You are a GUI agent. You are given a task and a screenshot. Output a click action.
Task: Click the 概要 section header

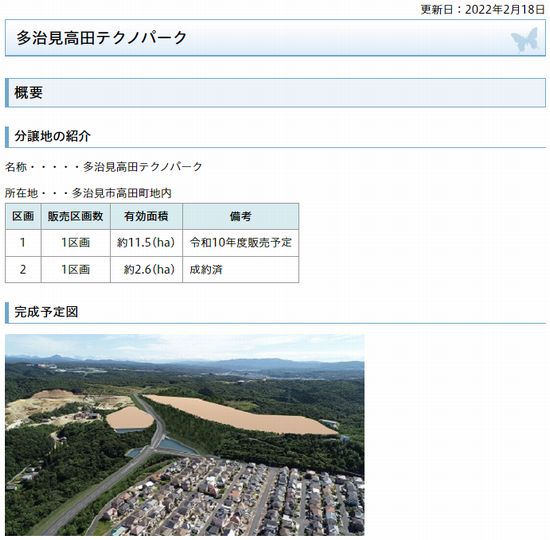275,93
